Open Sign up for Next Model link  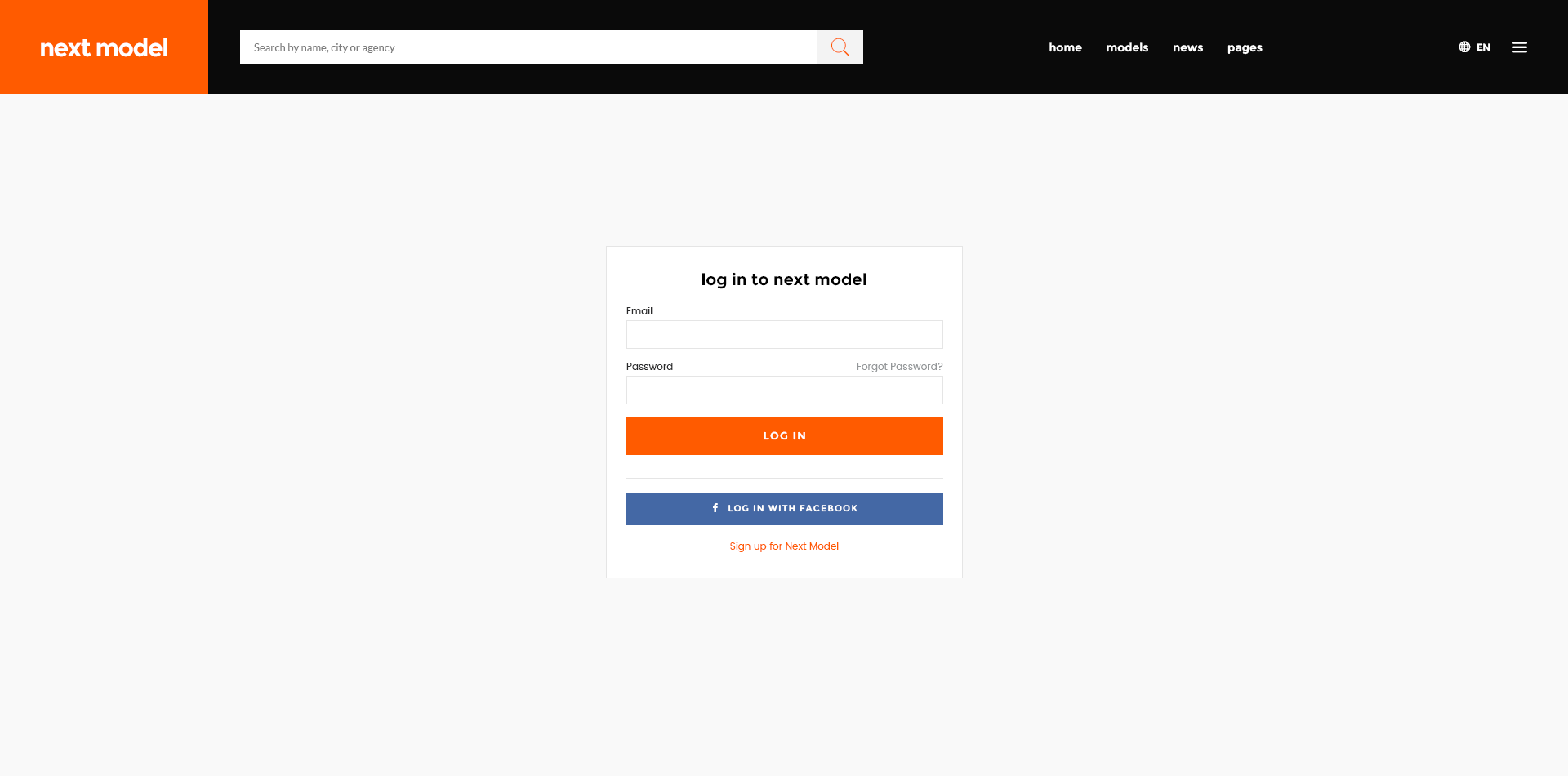click(x=784, y=546)
